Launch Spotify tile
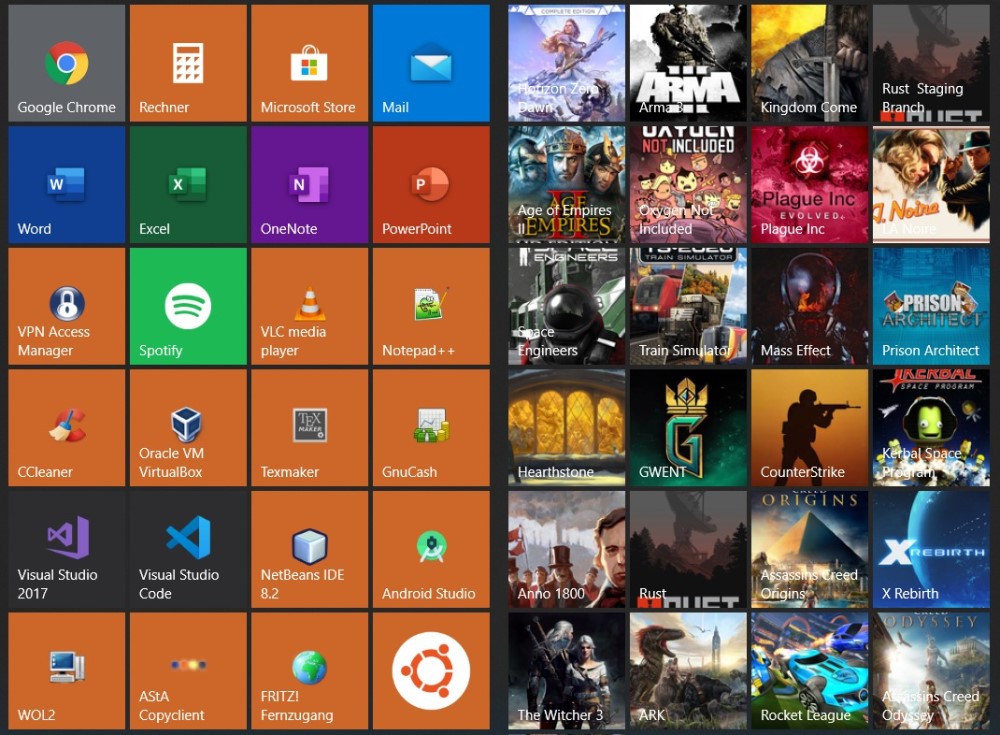The image size is (1000, 735). tap(188, 306)
